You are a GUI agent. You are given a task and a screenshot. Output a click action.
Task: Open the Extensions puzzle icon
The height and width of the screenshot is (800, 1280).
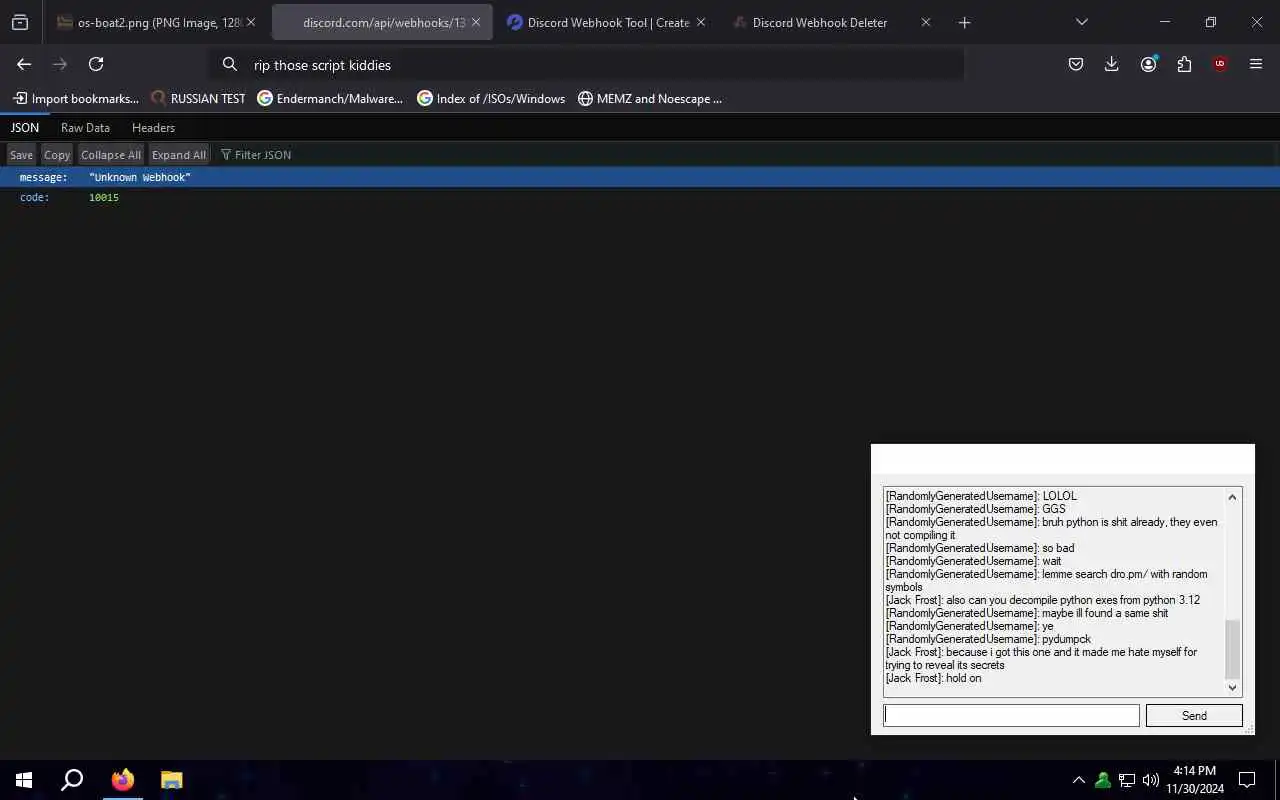tap(1184, 64)
